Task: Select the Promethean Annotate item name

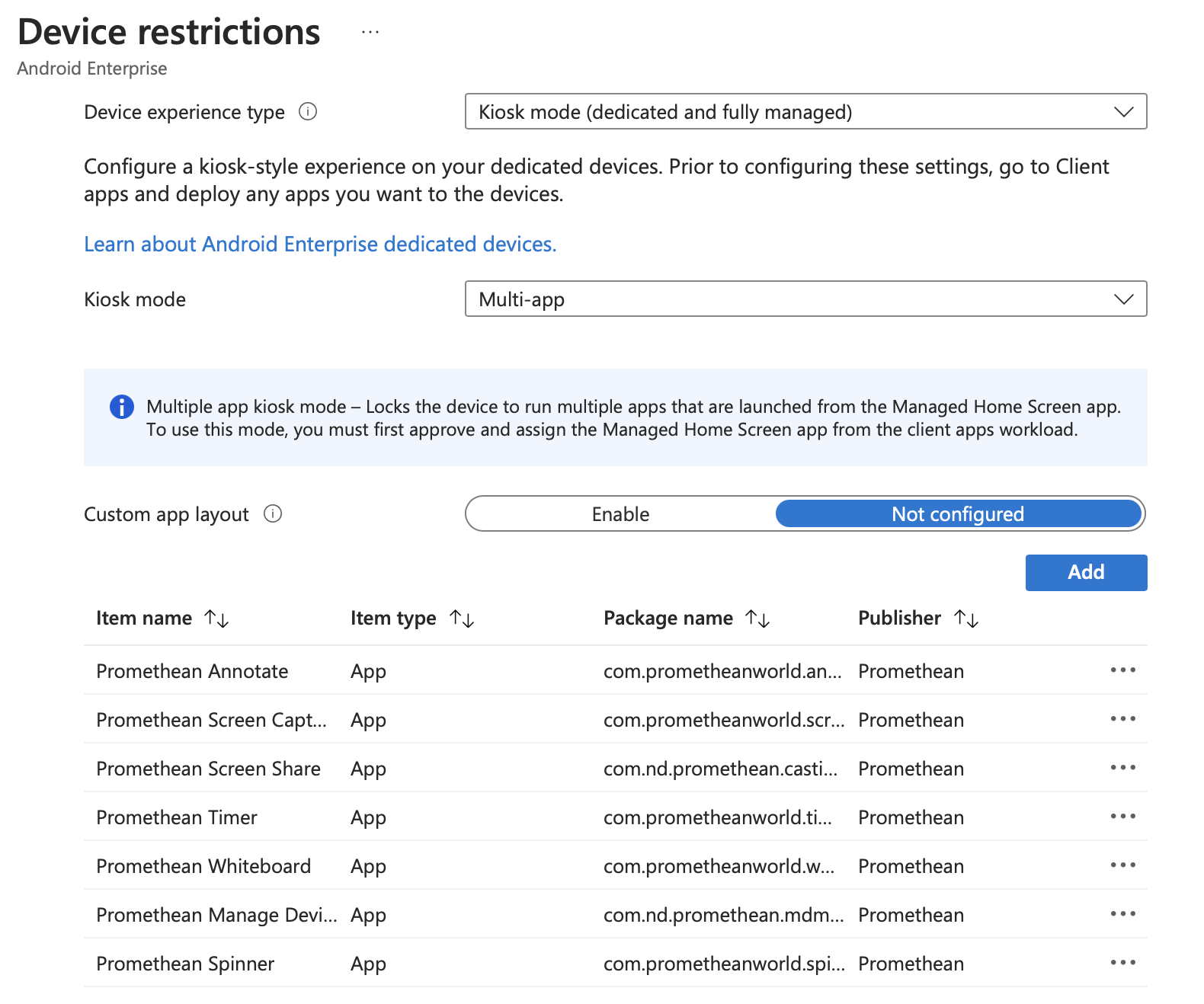Action: click(192, 671)
